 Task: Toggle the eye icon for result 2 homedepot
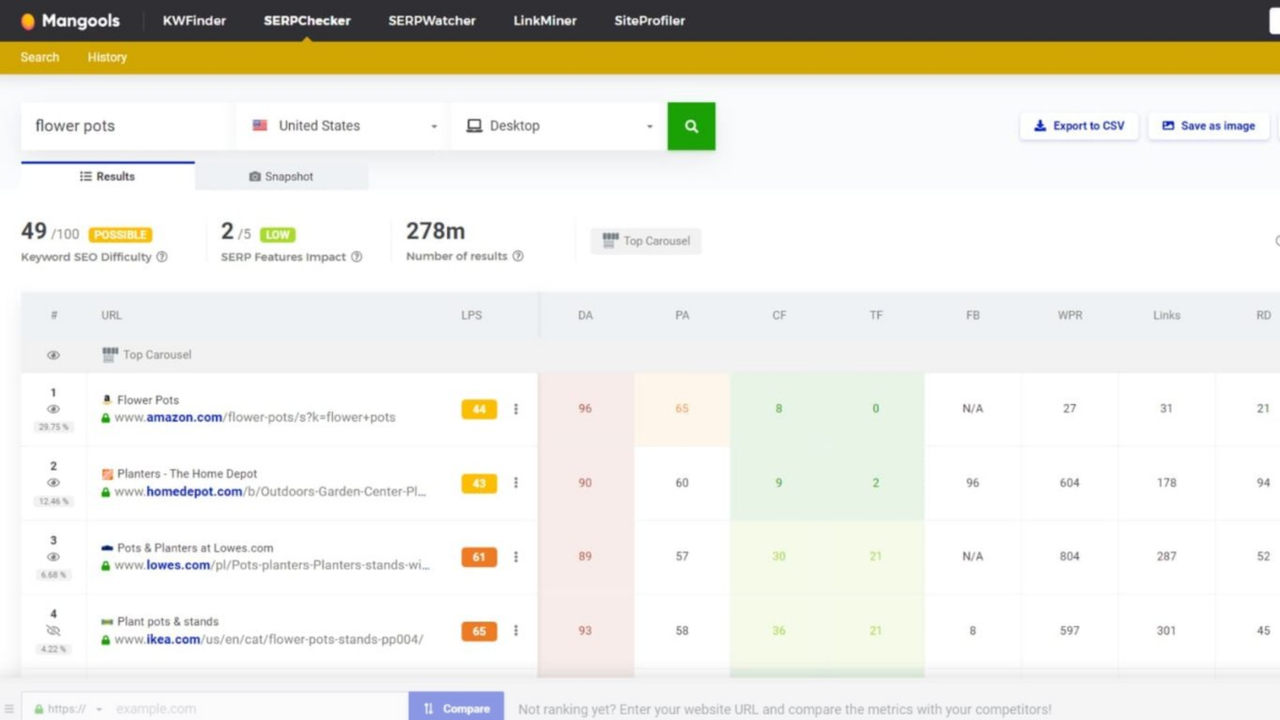pos(54,483)
